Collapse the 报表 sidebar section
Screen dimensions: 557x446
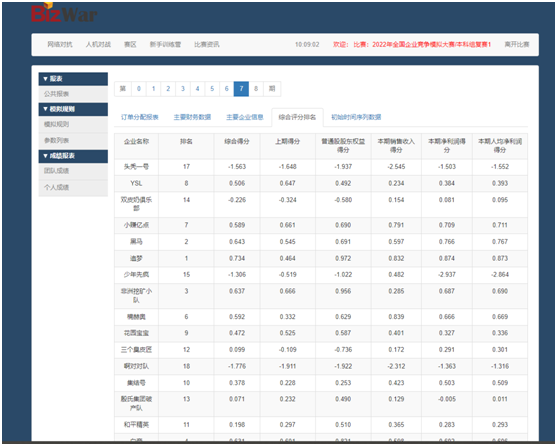[73, 79]
